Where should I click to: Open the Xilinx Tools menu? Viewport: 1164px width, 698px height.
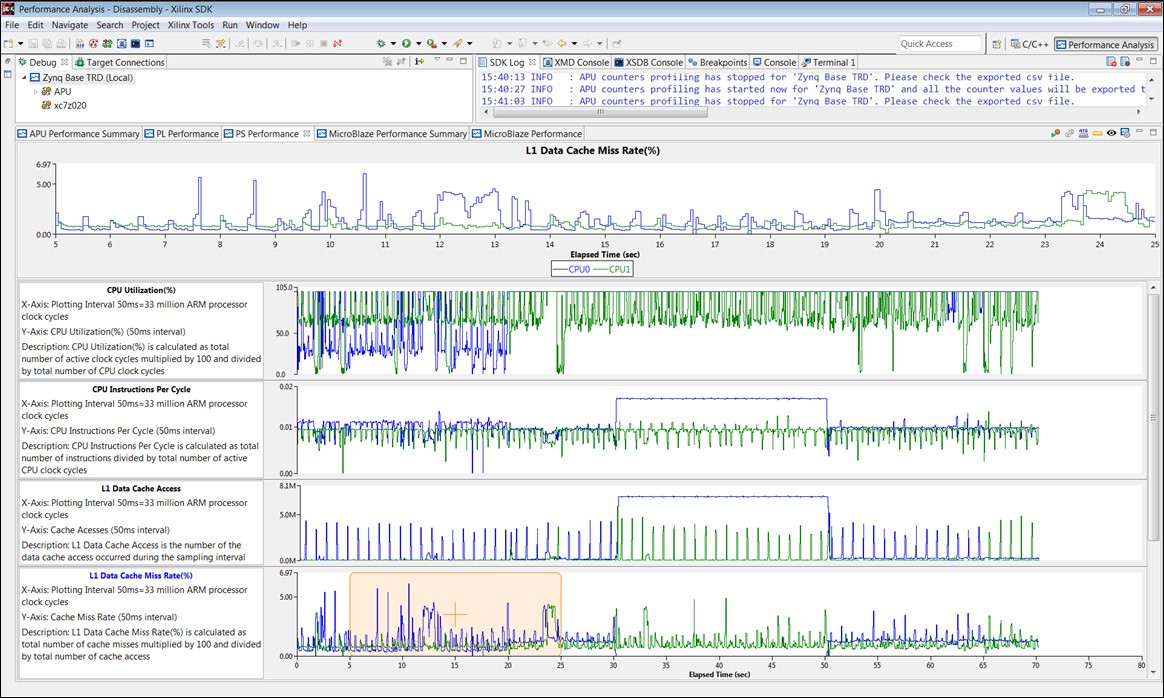191,25
